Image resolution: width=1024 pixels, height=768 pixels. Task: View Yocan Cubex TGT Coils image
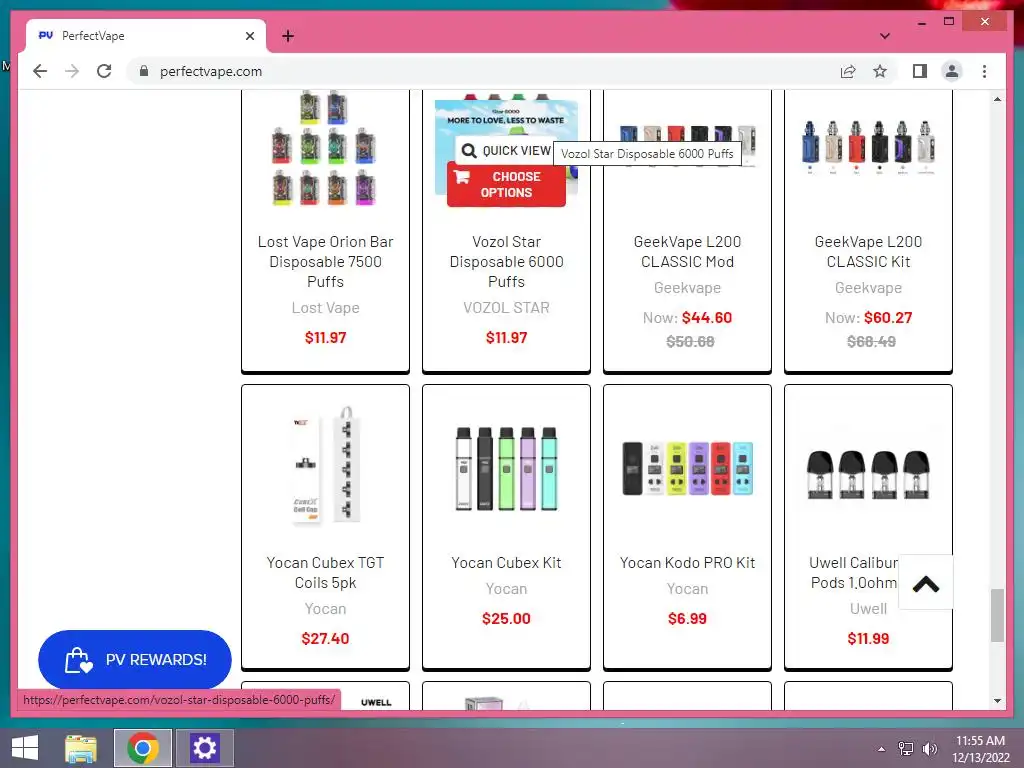pyautogui.click(x=325, y=465)
